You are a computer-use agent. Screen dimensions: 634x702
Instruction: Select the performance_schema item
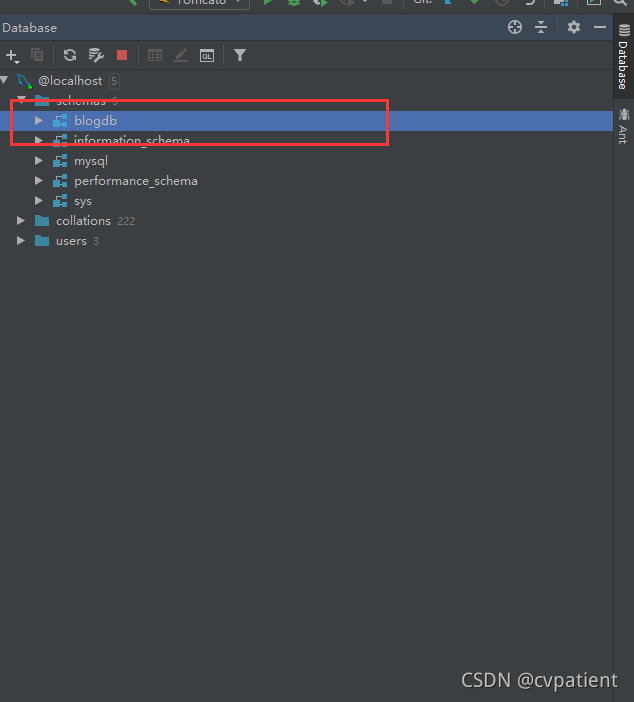coord(136,181)
